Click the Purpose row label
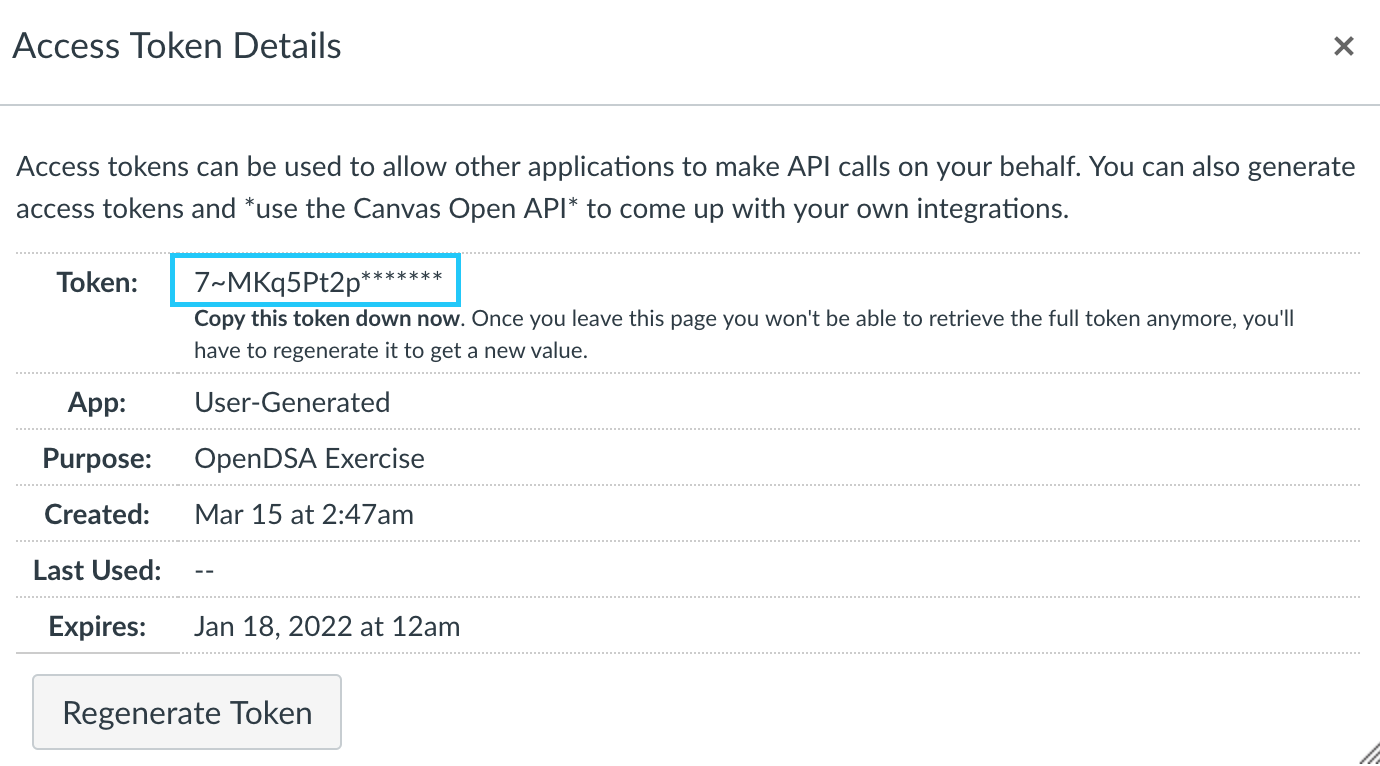 pyautogui.click(x=97, y=459)
